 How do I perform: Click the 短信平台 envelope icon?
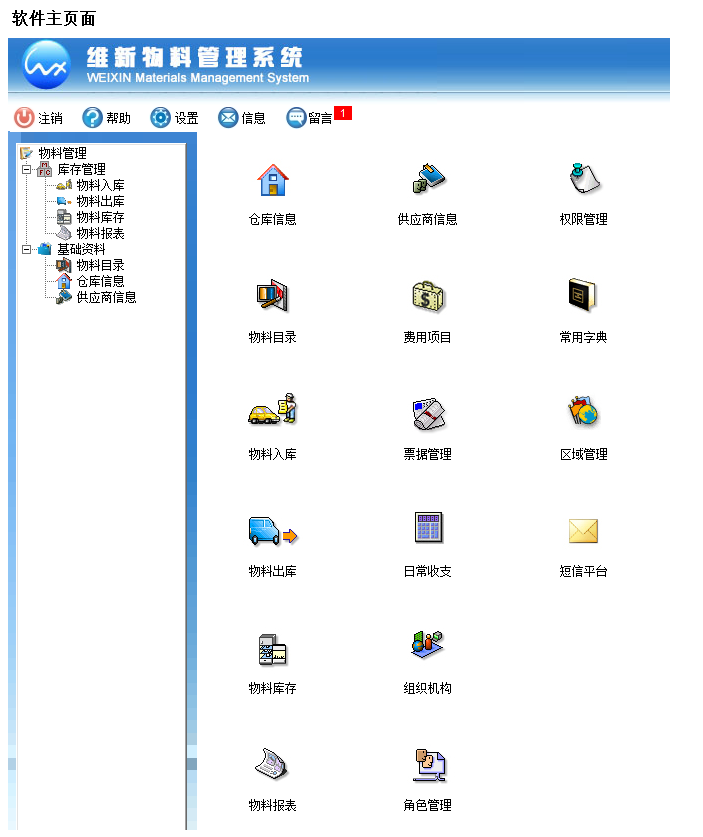[x=583, y=530]
